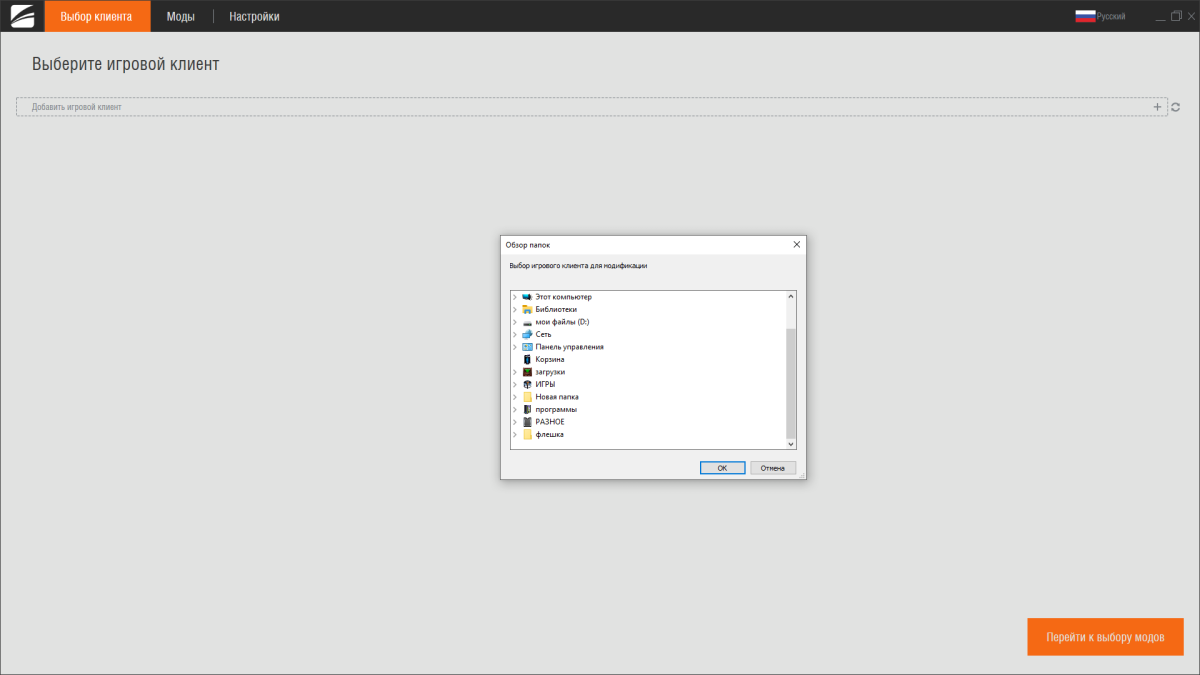Expand the флешка folder
This screenshot has width=1200, height=675.
tap(515, 434)
